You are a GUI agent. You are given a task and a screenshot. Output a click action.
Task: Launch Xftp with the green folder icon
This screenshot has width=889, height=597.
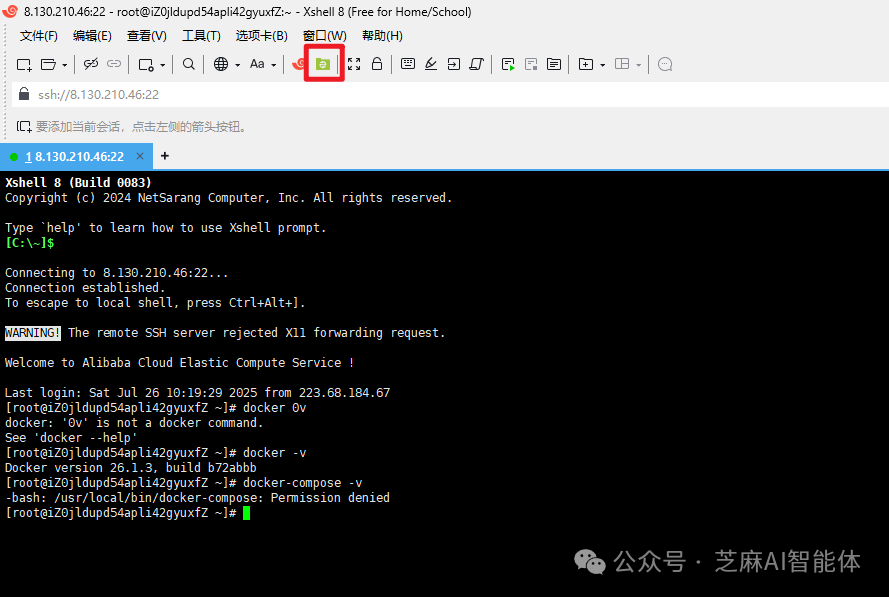coord(323,64)
